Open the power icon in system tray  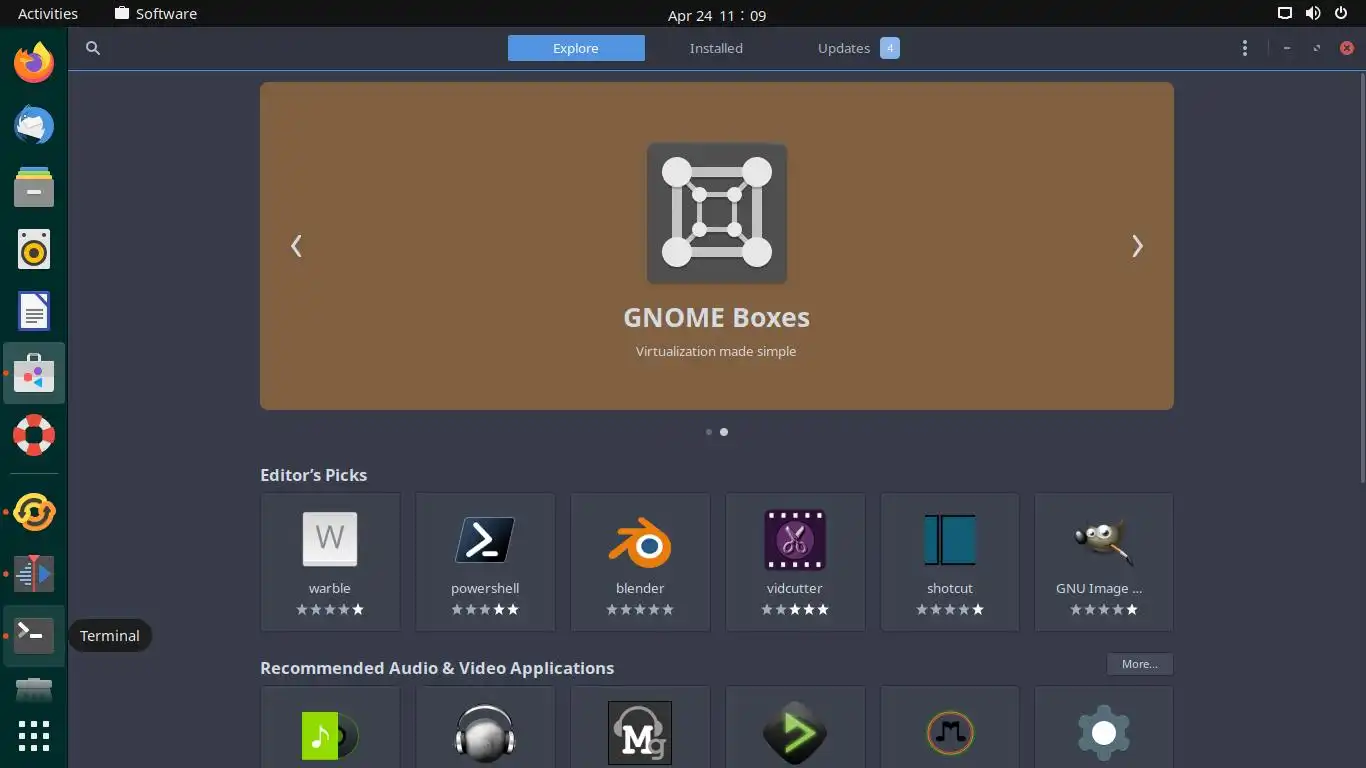click(x=1340, y=14)
